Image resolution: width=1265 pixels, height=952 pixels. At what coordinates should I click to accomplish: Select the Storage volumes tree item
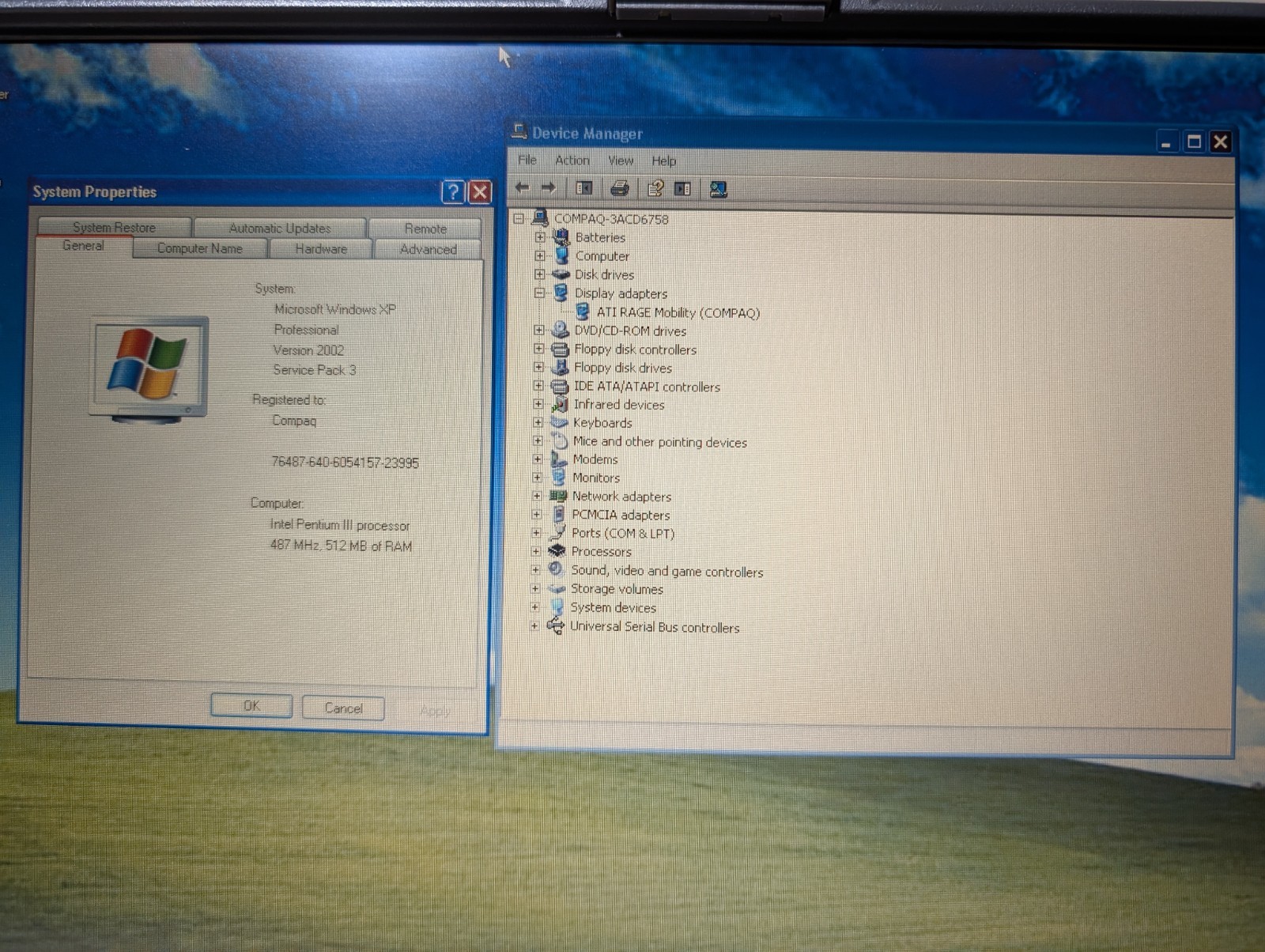tap(617, 589)
